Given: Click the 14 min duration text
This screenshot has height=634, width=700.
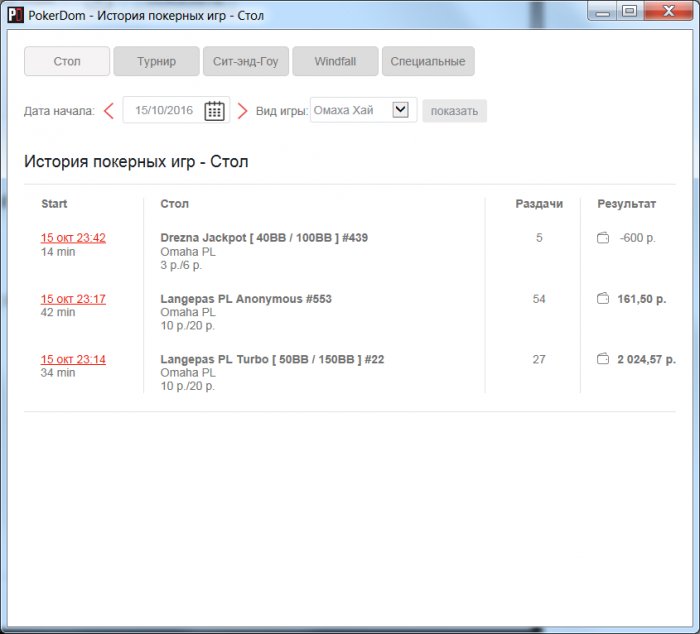Looking at the screenshot, I should (58, 252).
